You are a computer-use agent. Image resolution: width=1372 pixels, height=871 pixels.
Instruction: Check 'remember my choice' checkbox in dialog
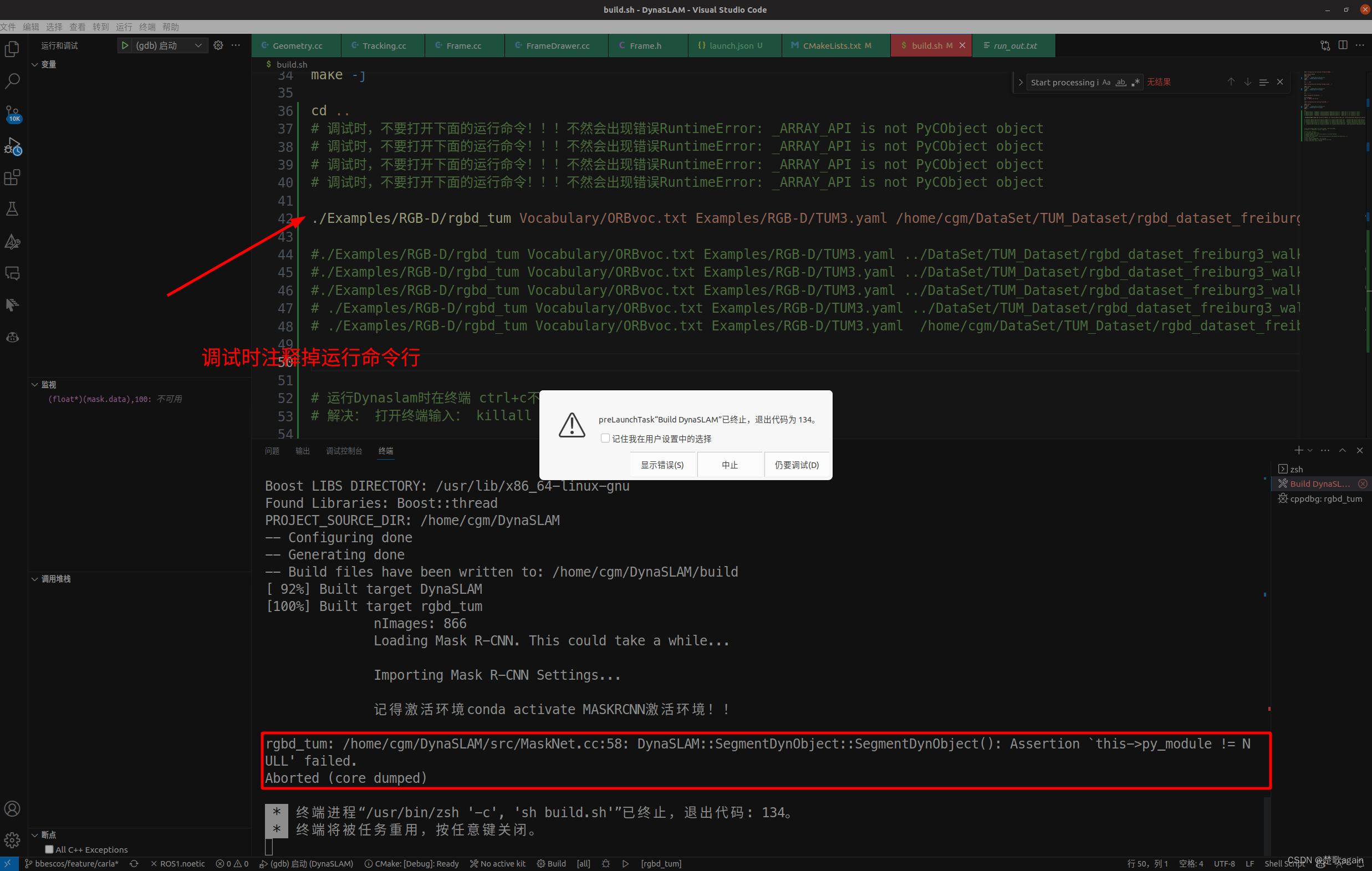(605, 439)
